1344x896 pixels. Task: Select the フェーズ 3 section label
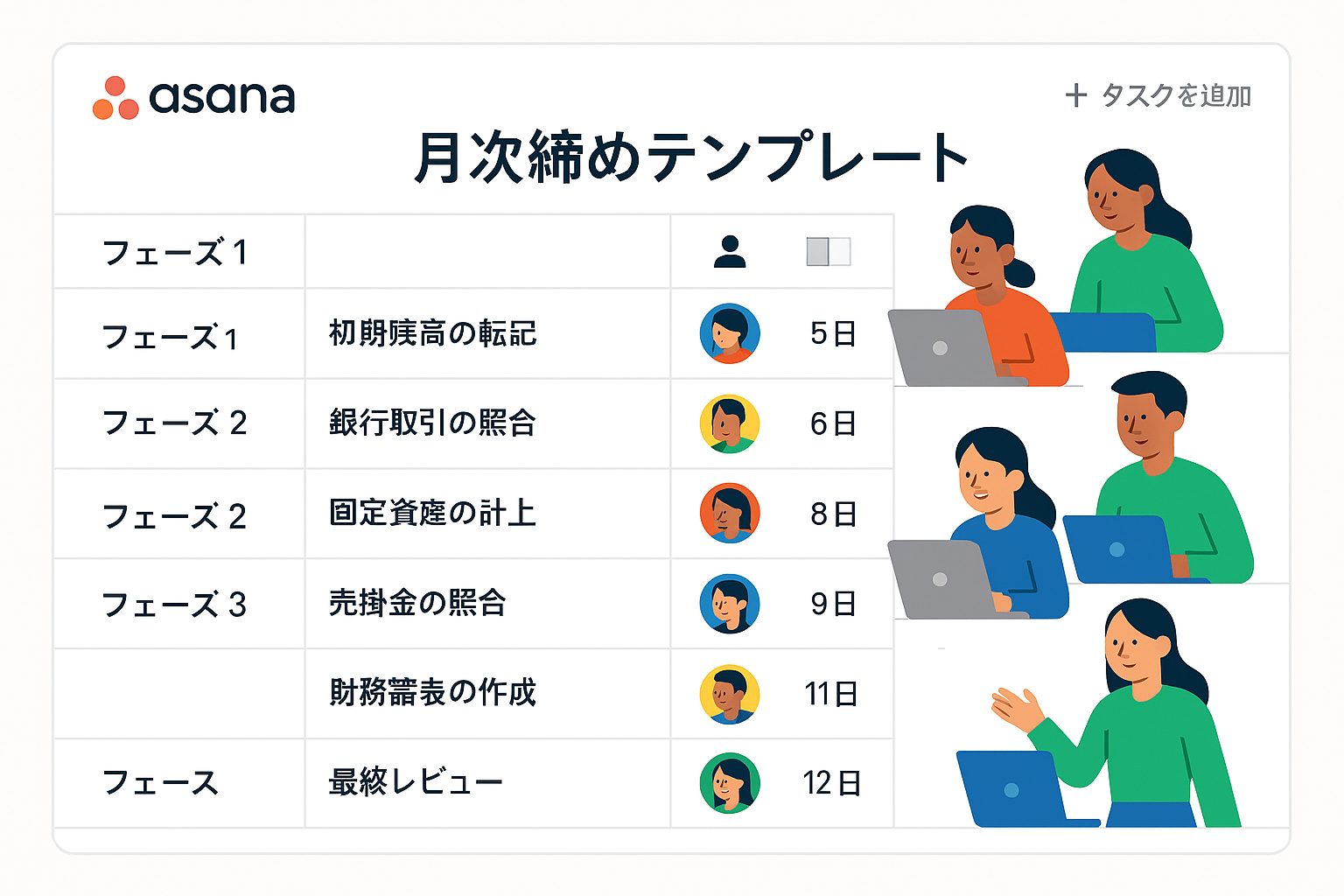point(174,605)
